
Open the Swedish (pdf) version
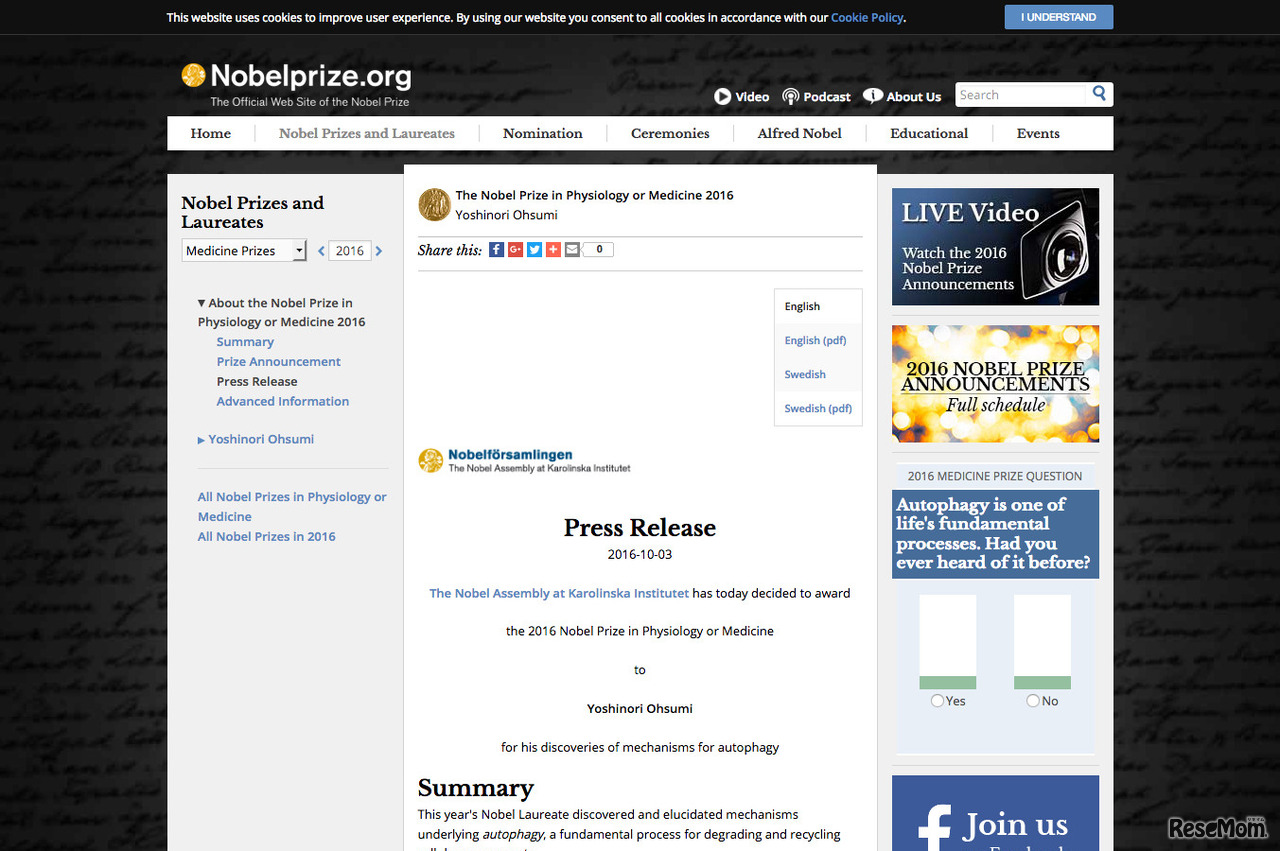tap(818, 408)
